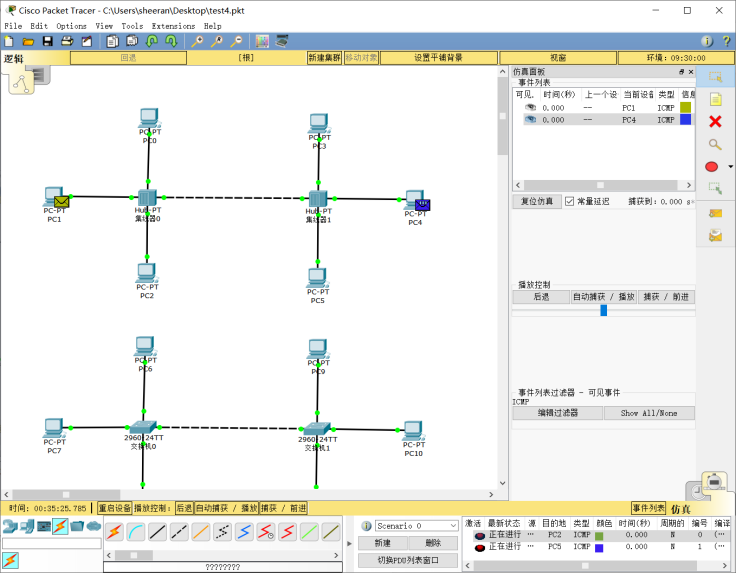This screenshot has width=736, height=573.
Task: Paste with the toolbar paste icon
Action: pyautogui.click(x=132, y=41)
